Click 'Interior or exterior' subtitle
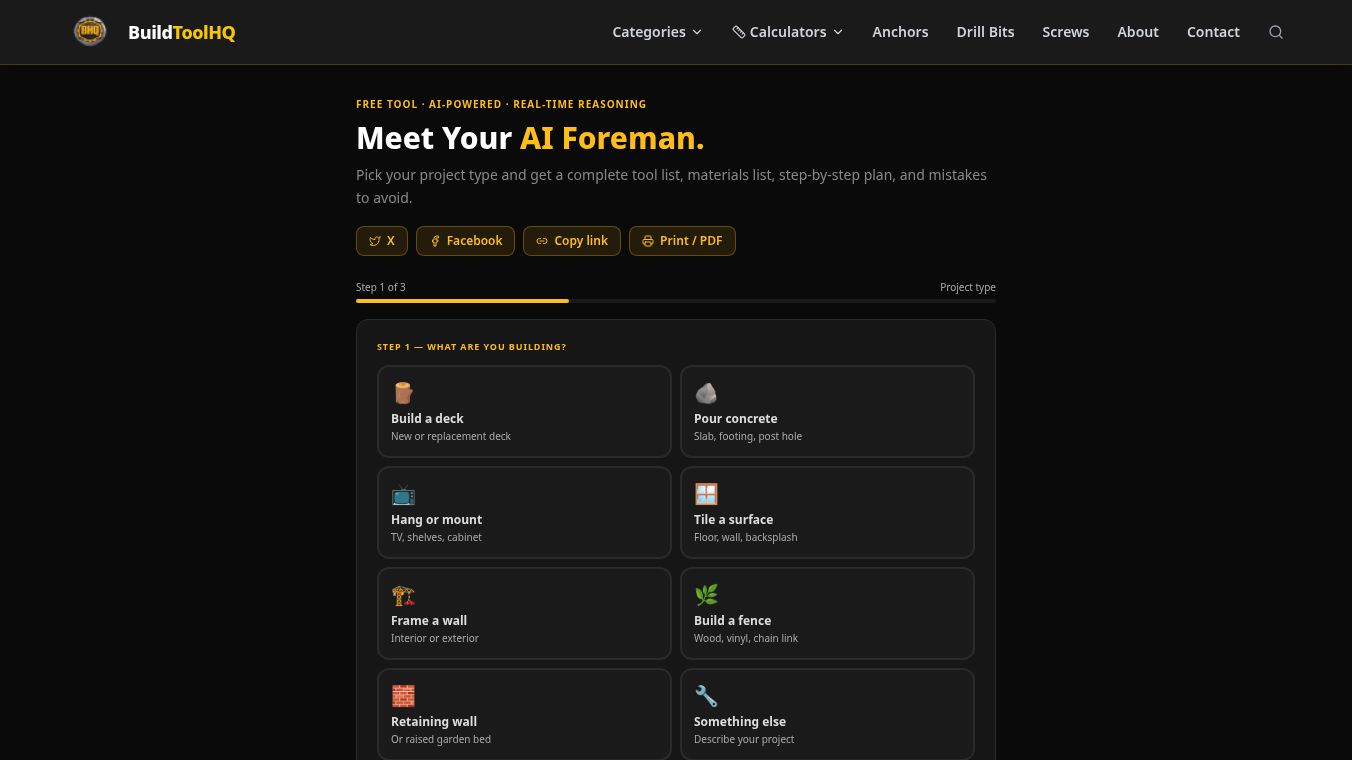Image resolution: width=1352 pixels, height=760 pixels. pos(435,638)
